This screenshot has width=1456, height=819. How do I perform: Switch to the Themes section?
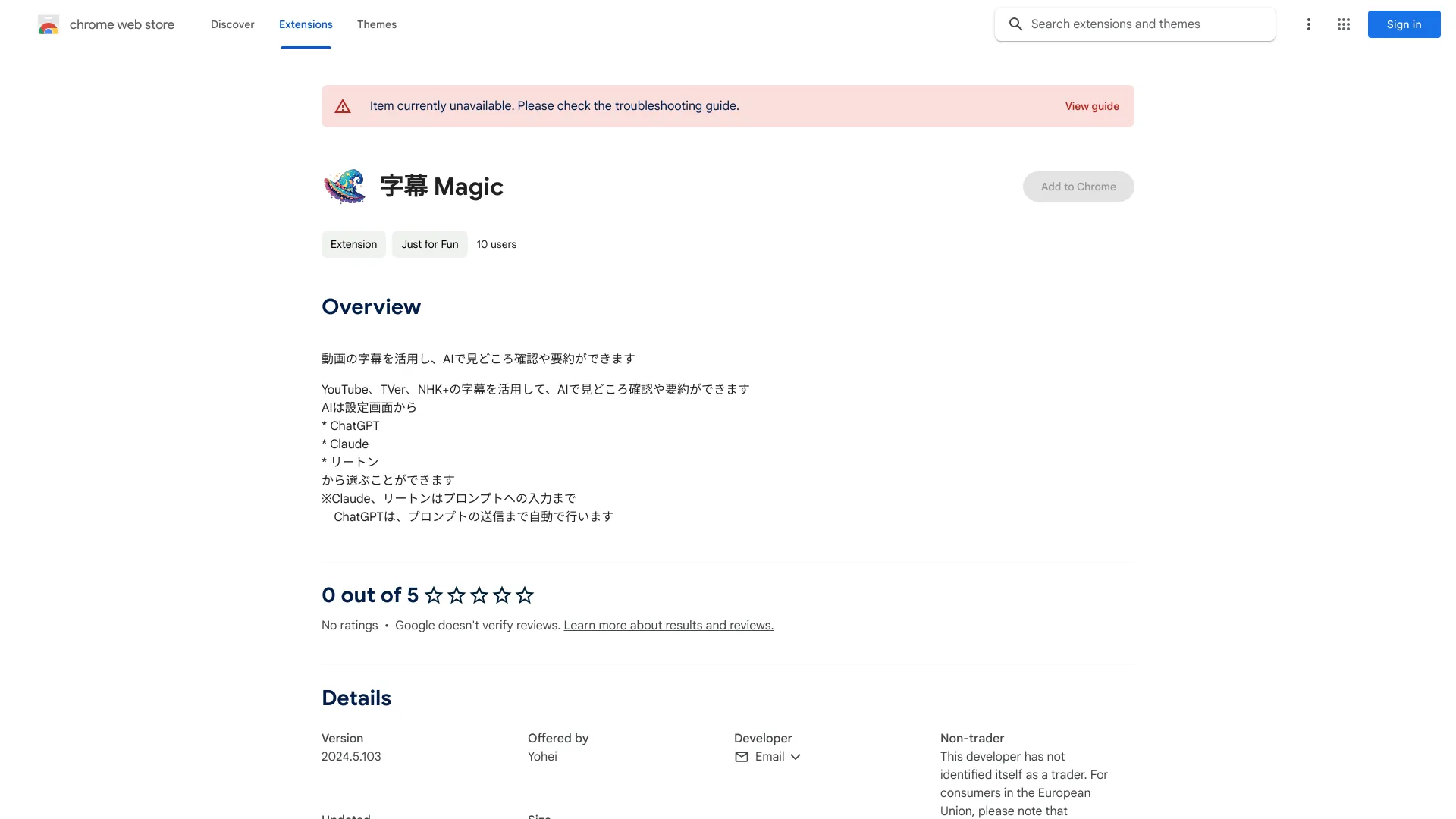pyautogui.click(x=377, y=24)
